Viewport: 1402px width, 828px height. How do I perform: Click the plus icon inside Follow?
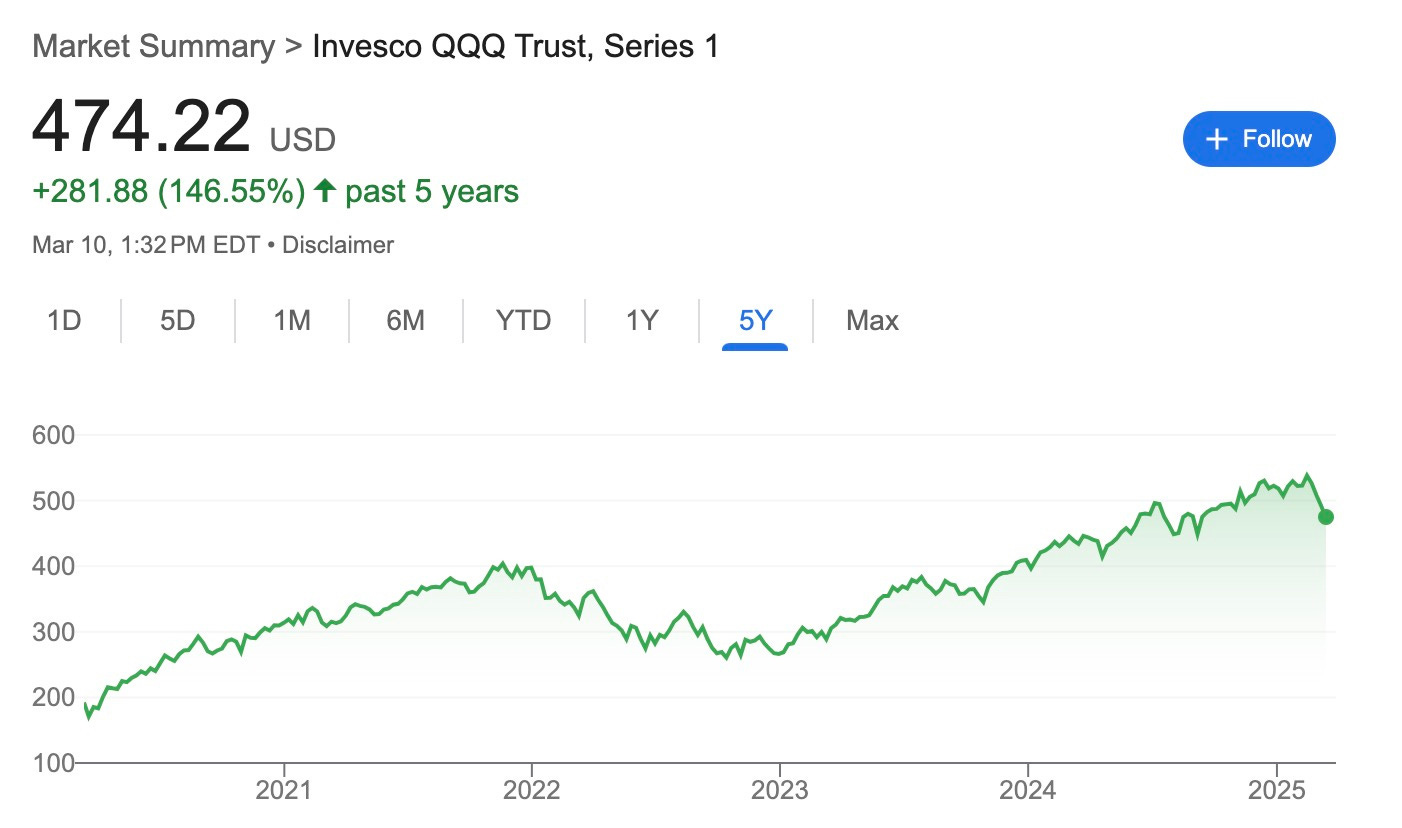click(x=1216, y=139)
